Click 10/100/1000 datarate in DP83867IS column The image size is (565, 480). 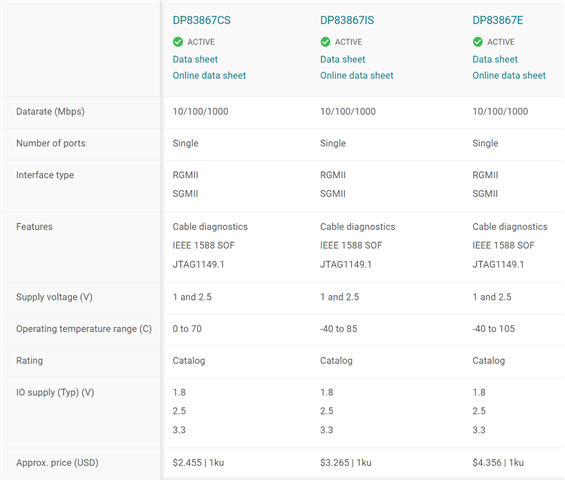click(348, 111)
